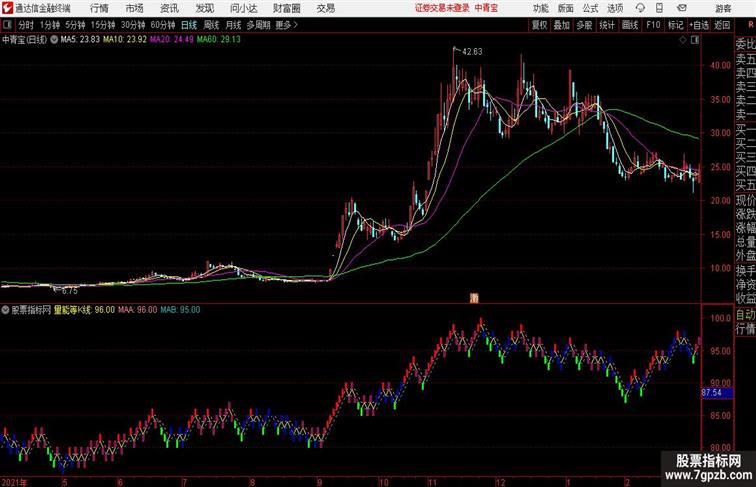Open the 选项 menu

pos(615,8)
